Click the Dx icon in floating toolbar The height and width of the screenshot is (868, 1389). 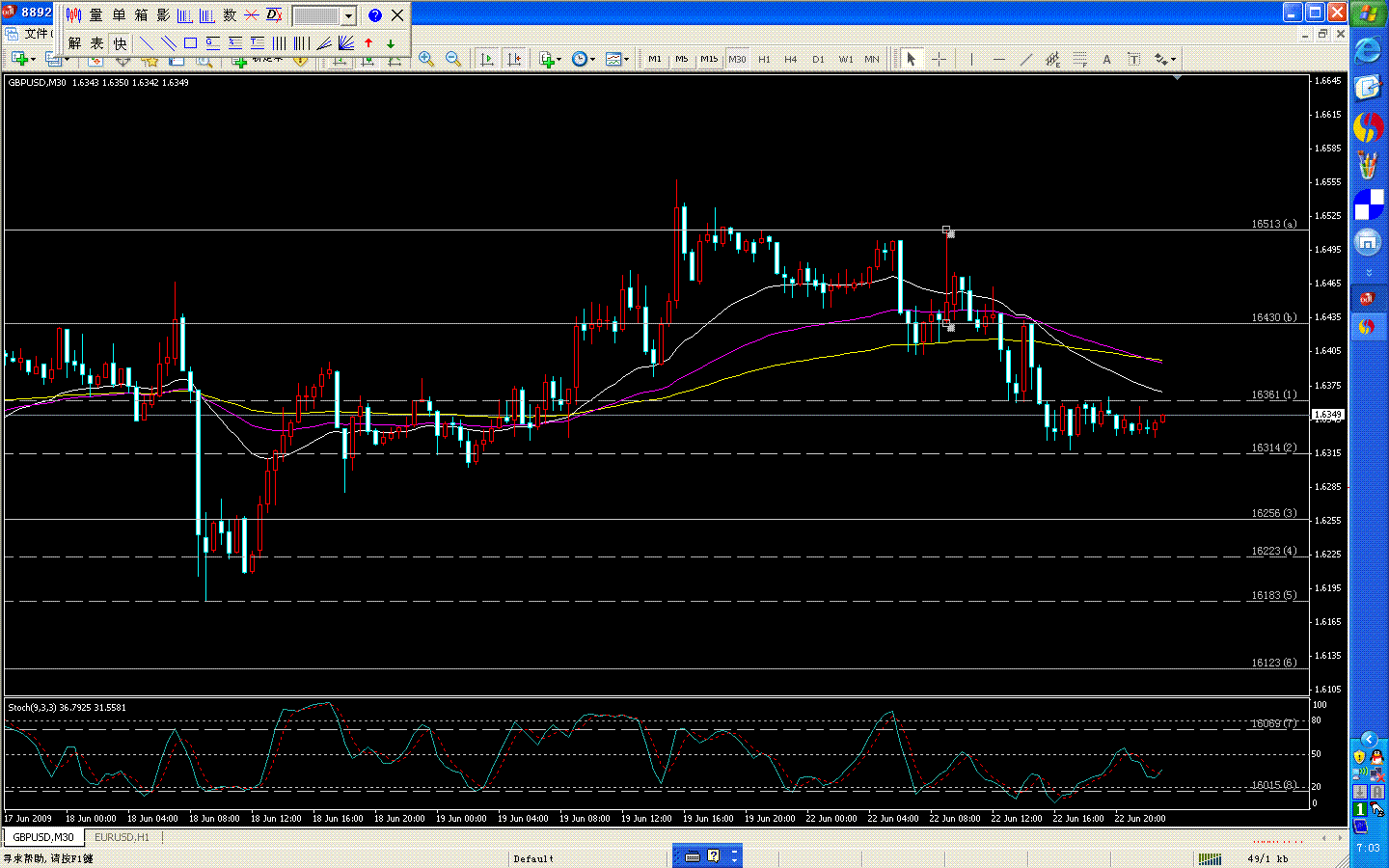[x=274, y=15]
